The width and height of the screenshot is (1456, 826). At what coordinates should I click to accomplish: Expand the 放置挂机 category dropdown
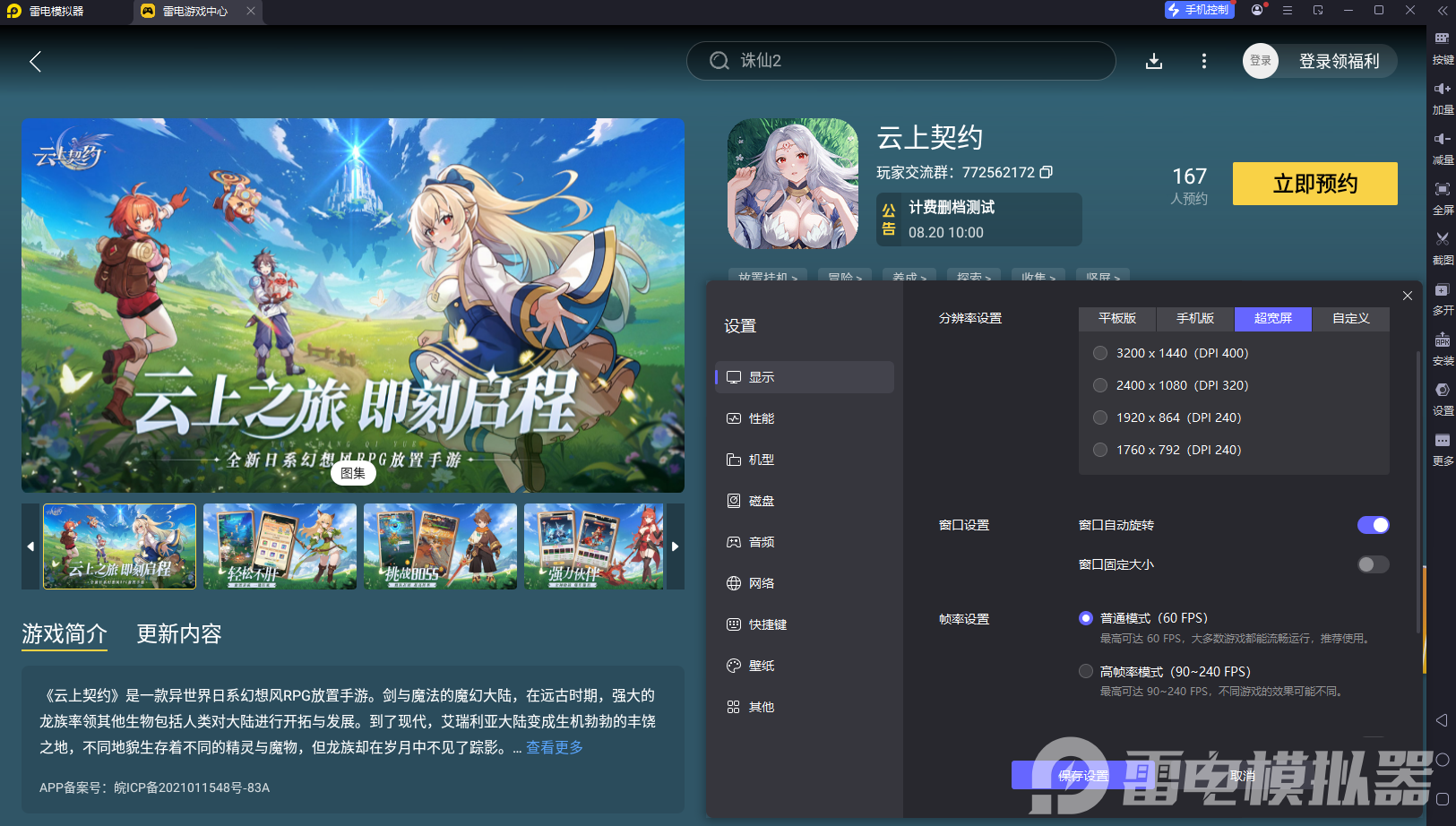point(768,279)
